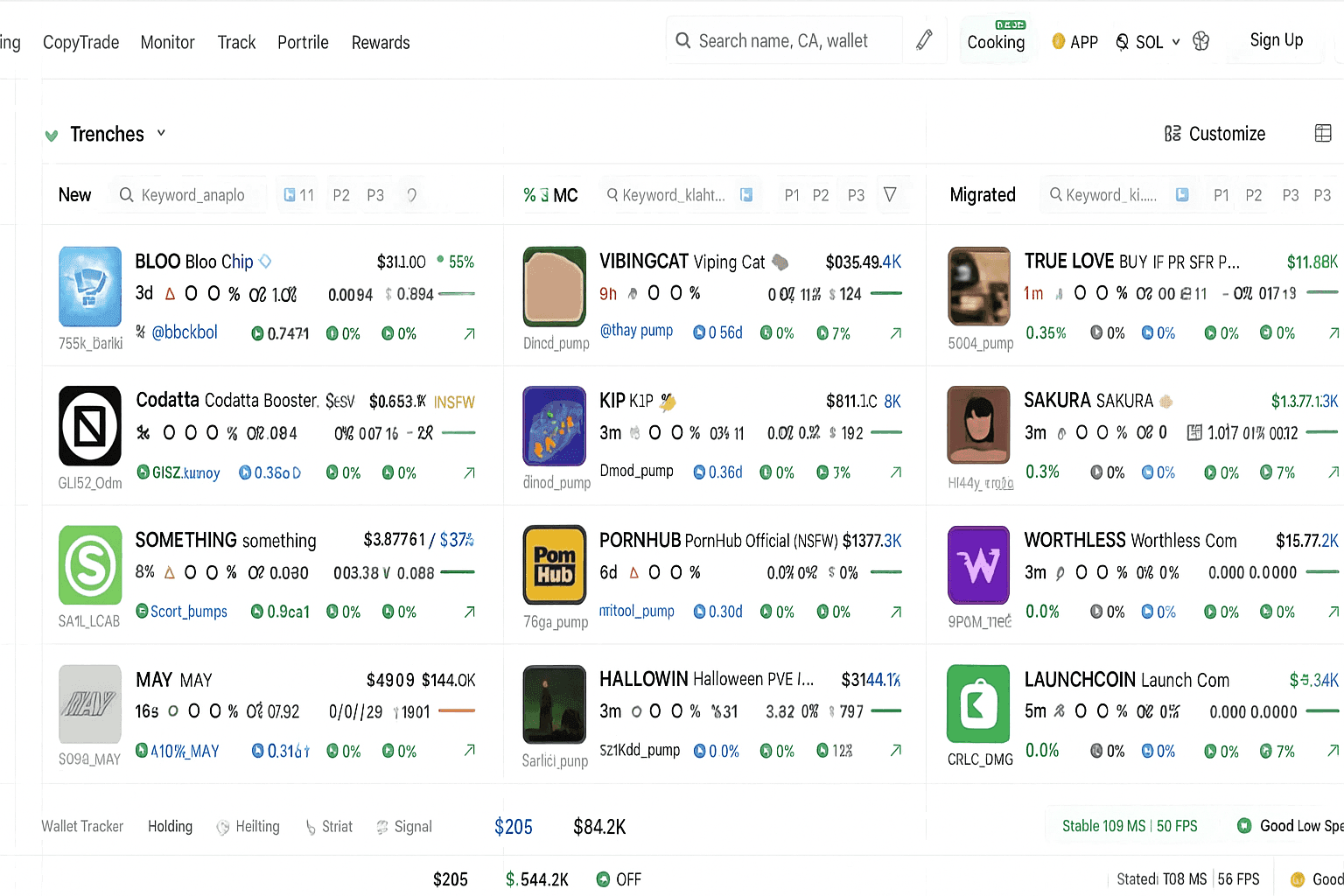The width and height of the screenshot is (1344, 896).
Task: Open the mitool_pump link
Action: (x=636, y=611)
